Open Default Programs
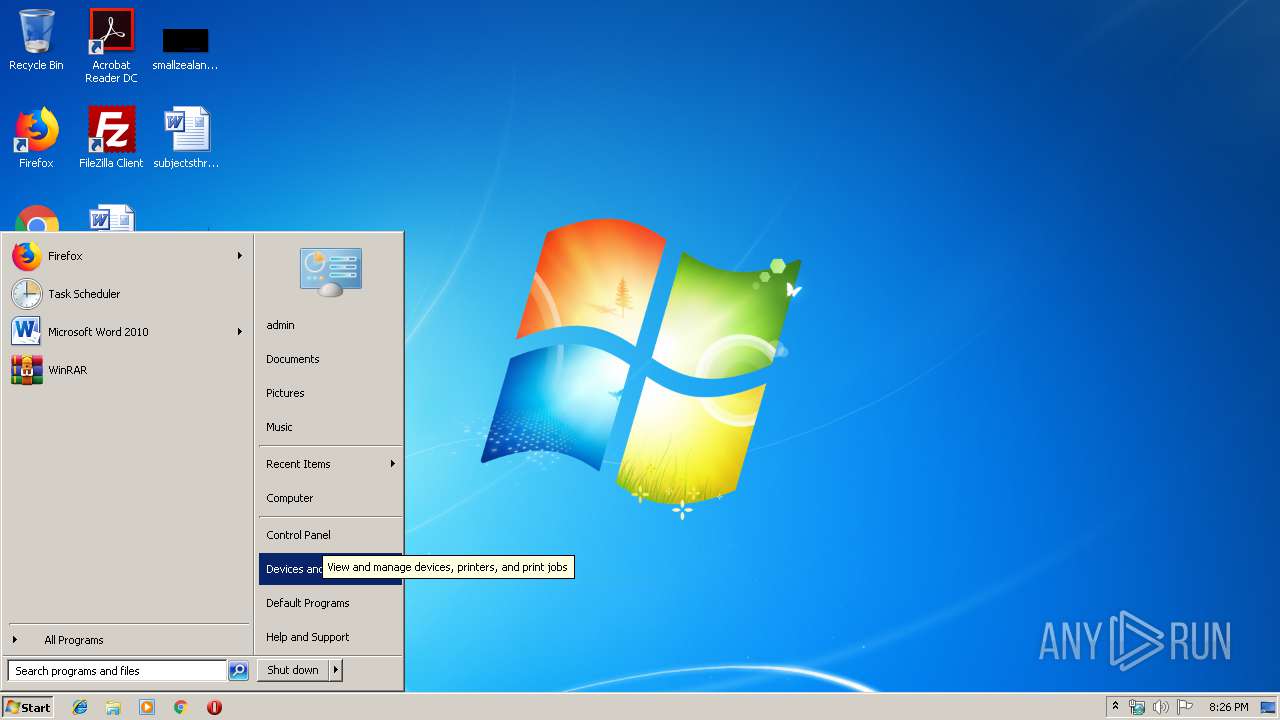The width and height of the screenshot is (1280, 720). click(x=330, y=603)
